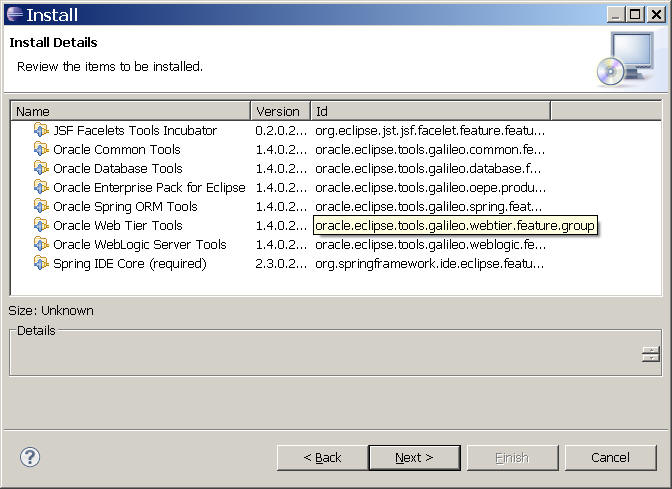The height and width of the screenshot is (489, 672).
Task: Click the Oracle Web Tier Tools icon
Action: (41, 225)
